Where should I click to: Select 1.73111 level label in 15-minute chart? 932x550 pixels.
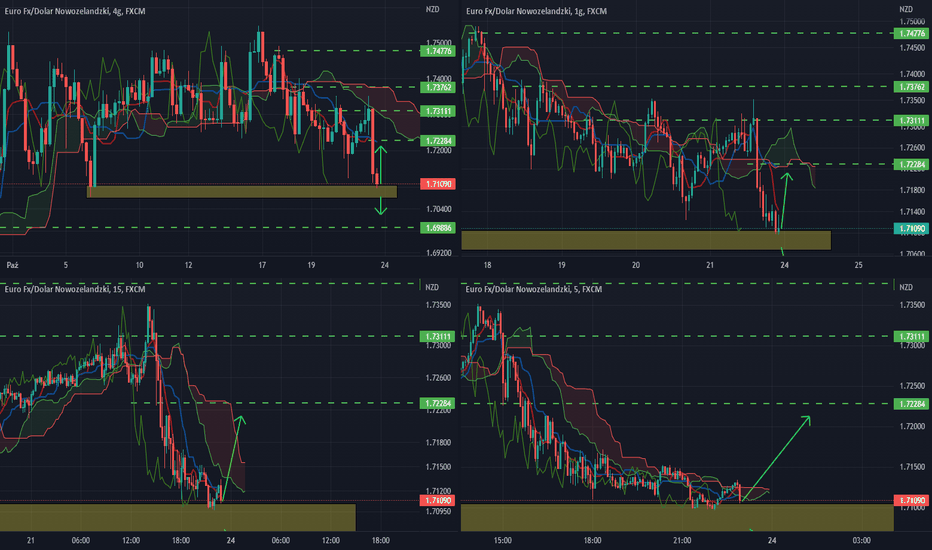[438, 337]
